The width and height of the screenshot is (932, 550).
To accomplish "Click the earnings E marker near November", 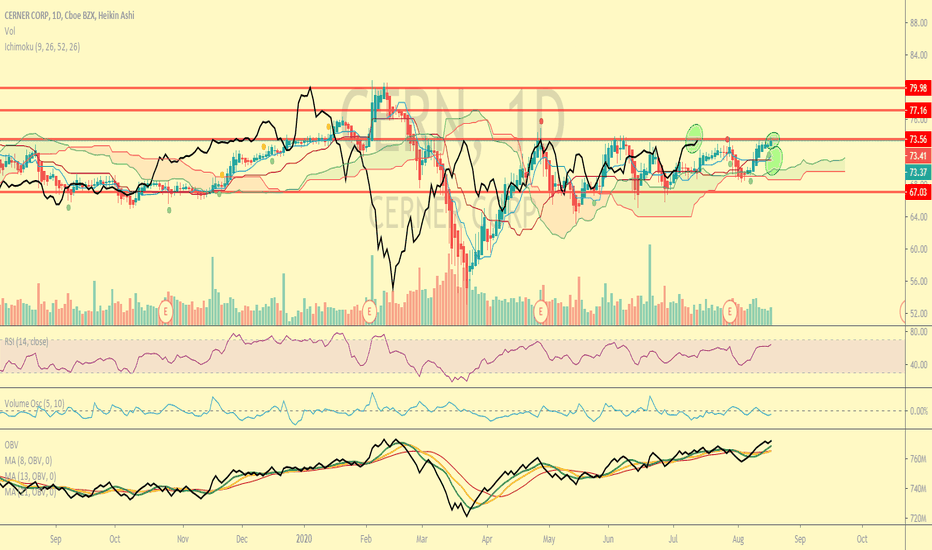I will point(166,311).
